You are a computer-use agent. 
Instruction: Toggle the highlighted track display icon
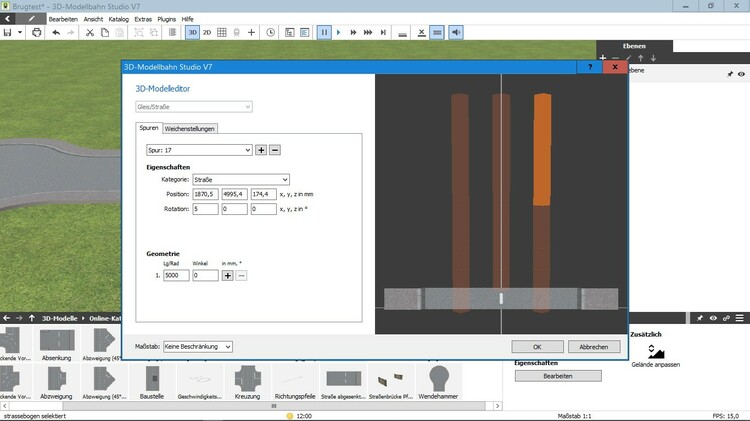[437, 33]
